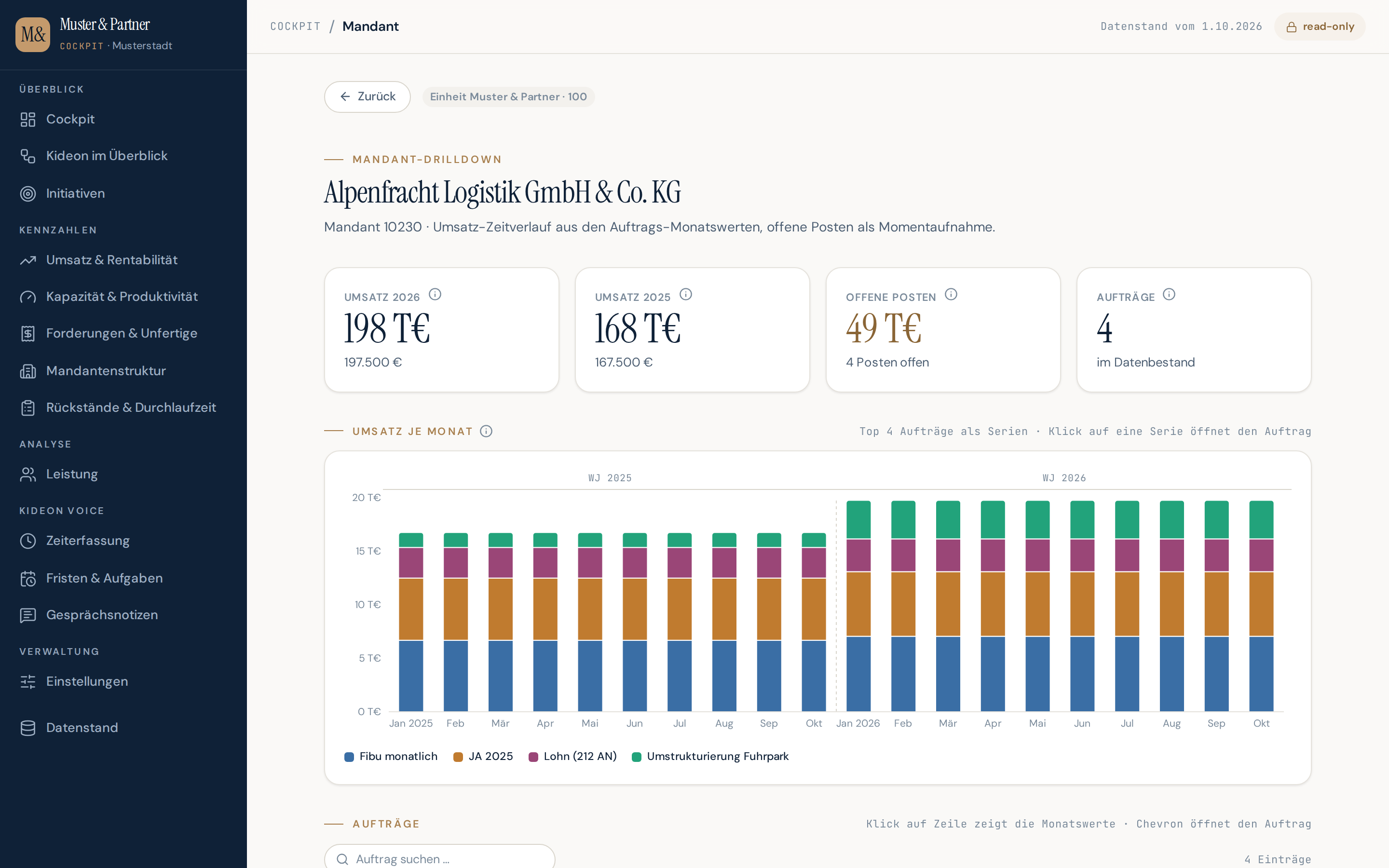Viewport: 1389px width, 868px height.
Task: Open the Gesprächsnotizen note icon
Action: [x=27, y=615]
